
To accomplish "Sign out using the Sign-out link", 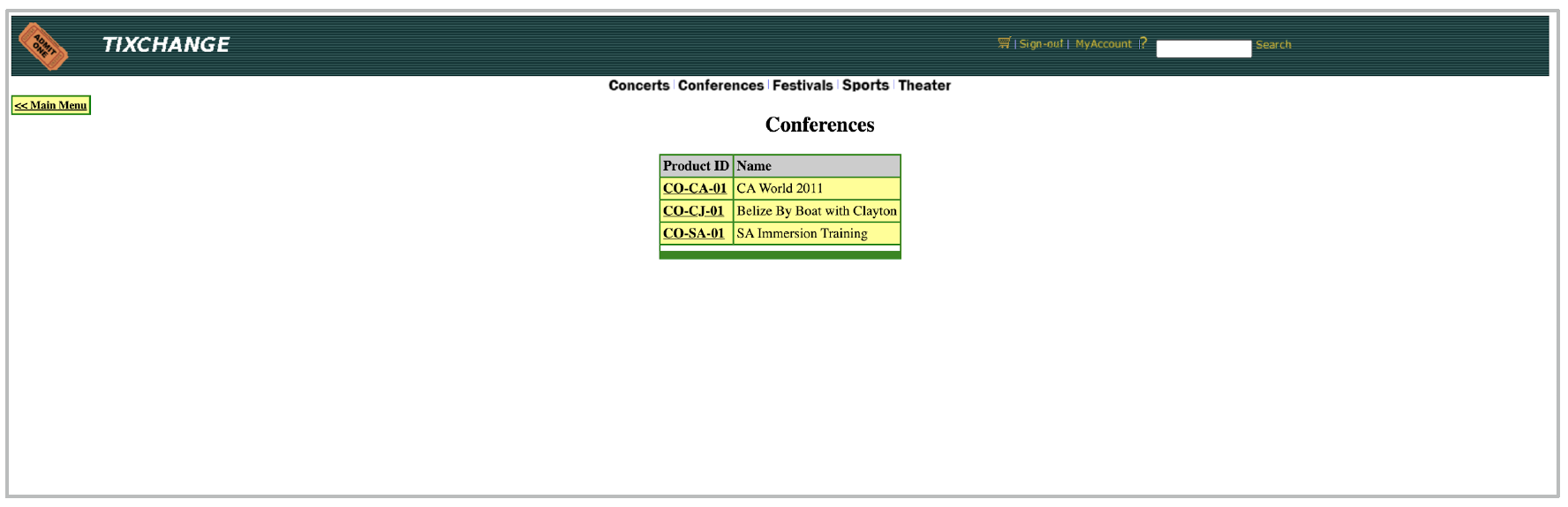I will [1041, 43].
